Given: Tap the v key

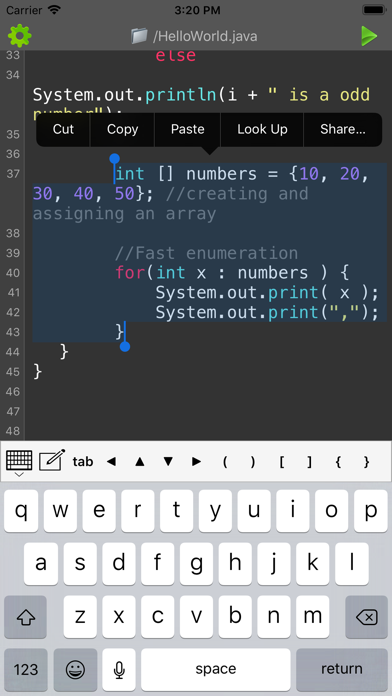Looking at the screenshot, I should [196, 617].
